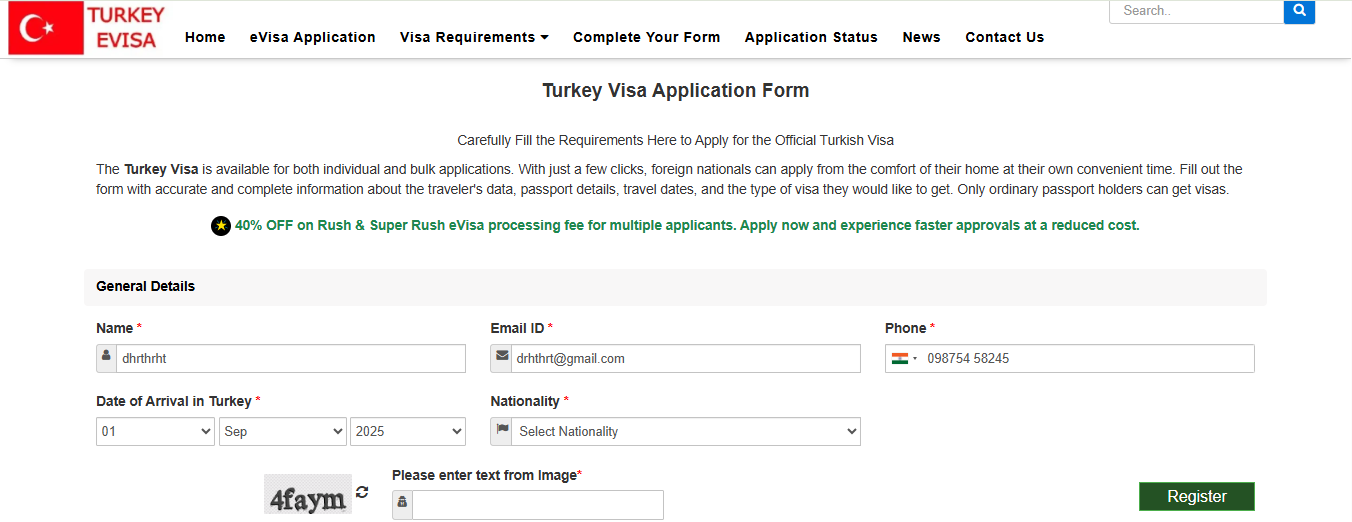Click the envelope icon beside Email field
Viewport: 1352px width, 522px height.
click(501, 357)
